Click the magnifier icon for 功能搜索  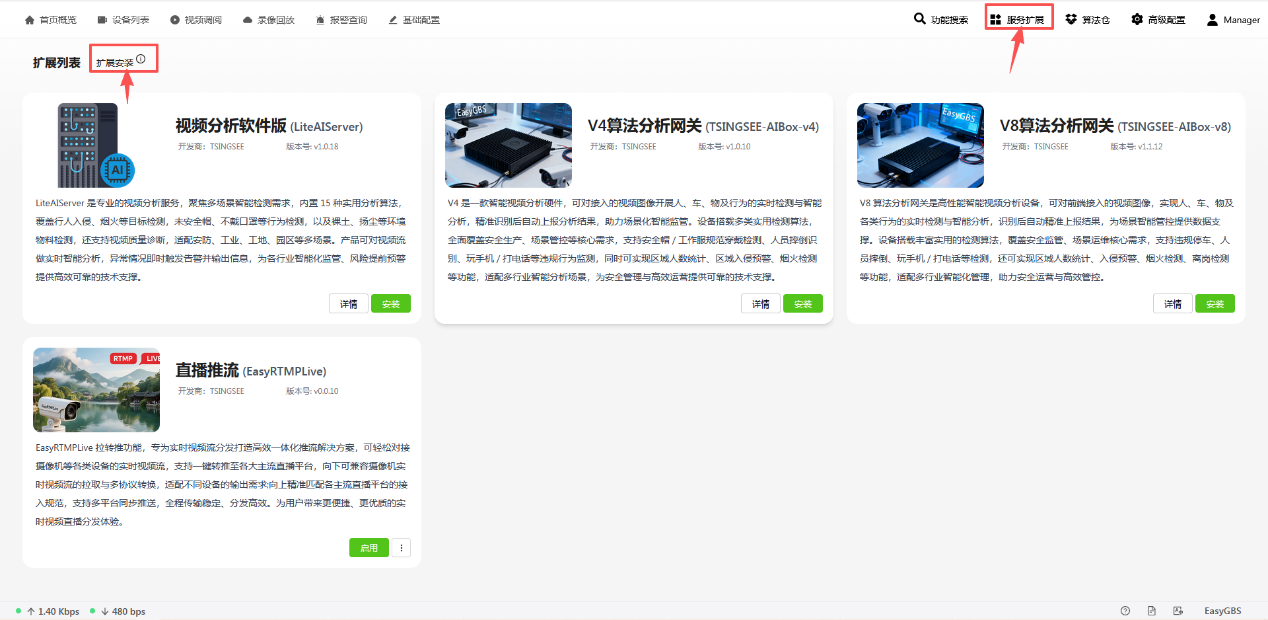pyautogui.click(x=920, y=19)
